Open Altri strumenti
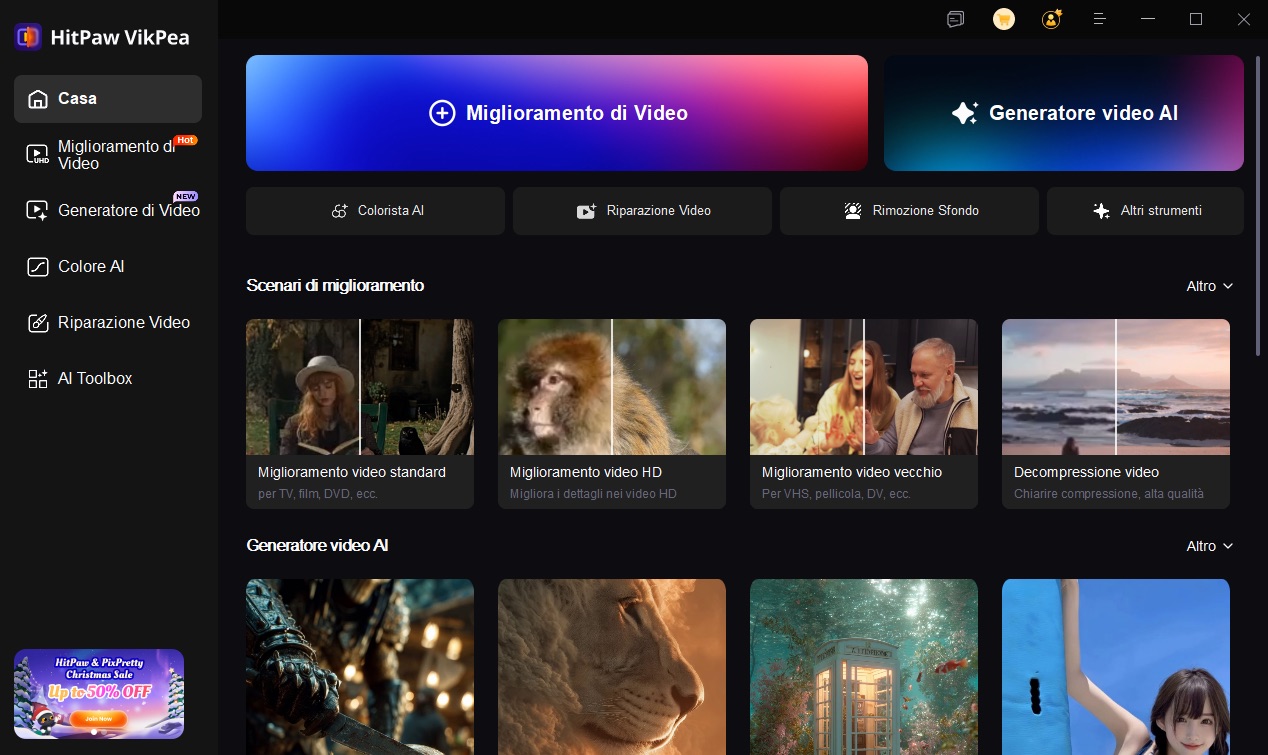The image size is (1268, 755). coord(1145,211)
